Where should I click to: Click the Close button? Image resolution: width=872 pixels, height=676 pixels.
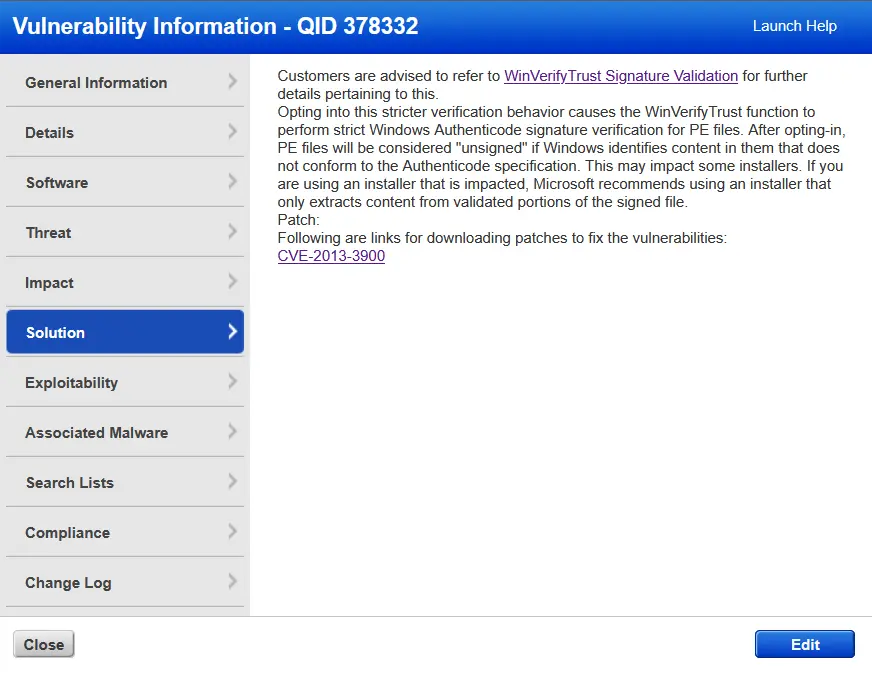coord(43,644)
